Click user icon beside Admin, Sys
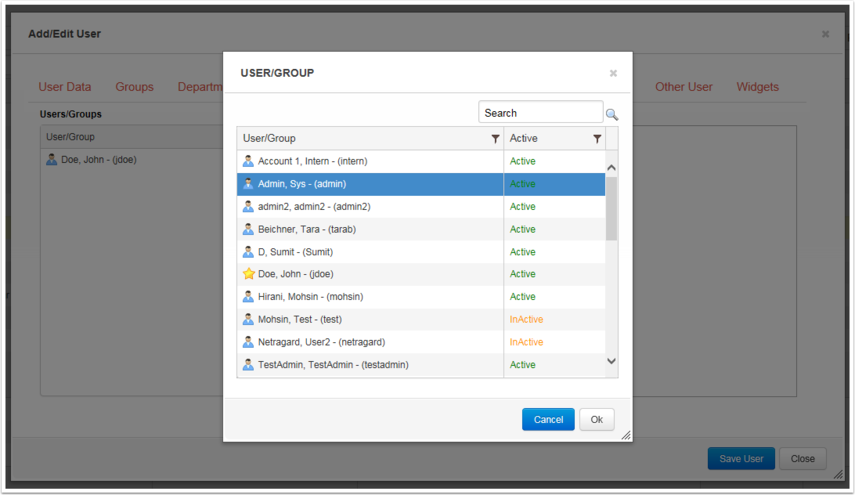 248,184
